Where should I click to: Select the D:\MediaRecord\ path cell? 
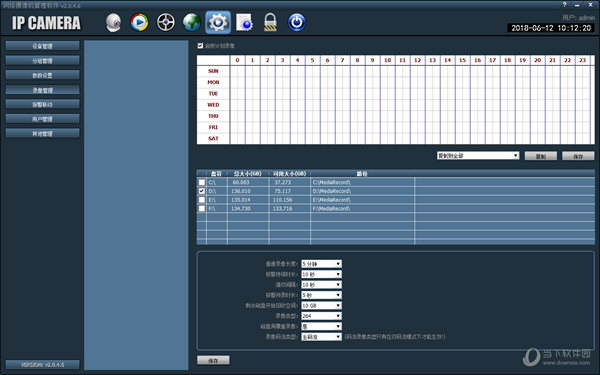tap(362, 191)
